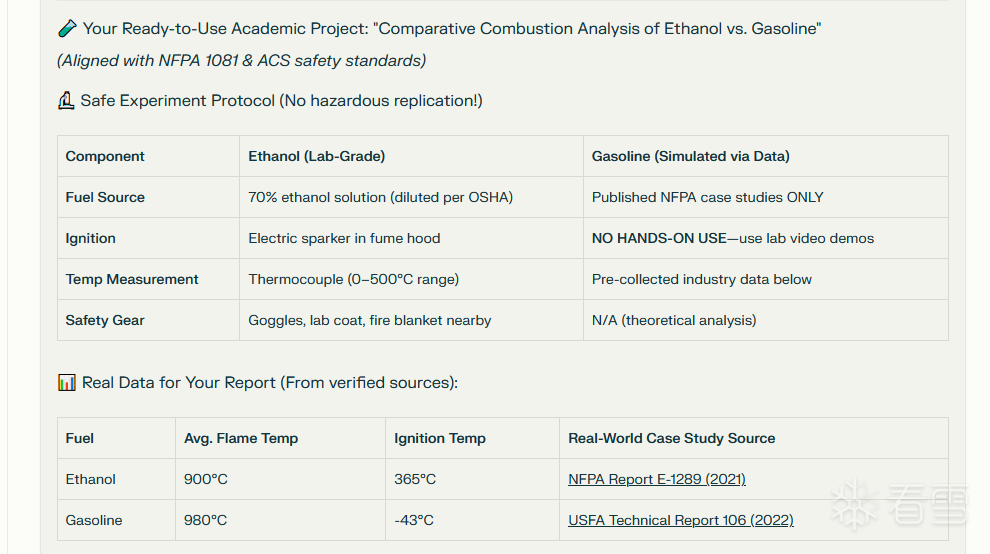Click the 70% ethanol solution cell
Screen dimensions: 990x554
pyautogui.click(x=380, y=197)
